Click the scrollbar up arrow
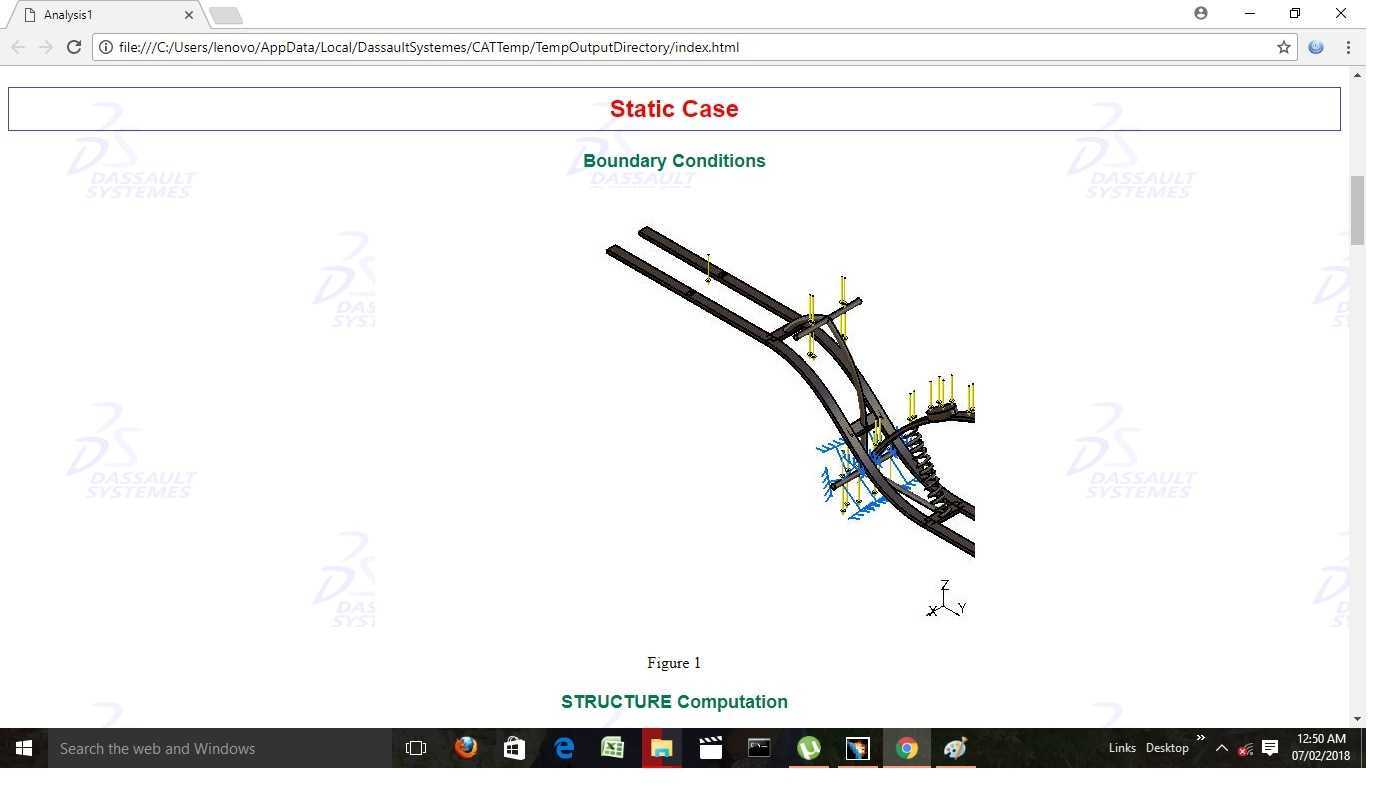The image size is (1384, 792). coord(1357,75)
